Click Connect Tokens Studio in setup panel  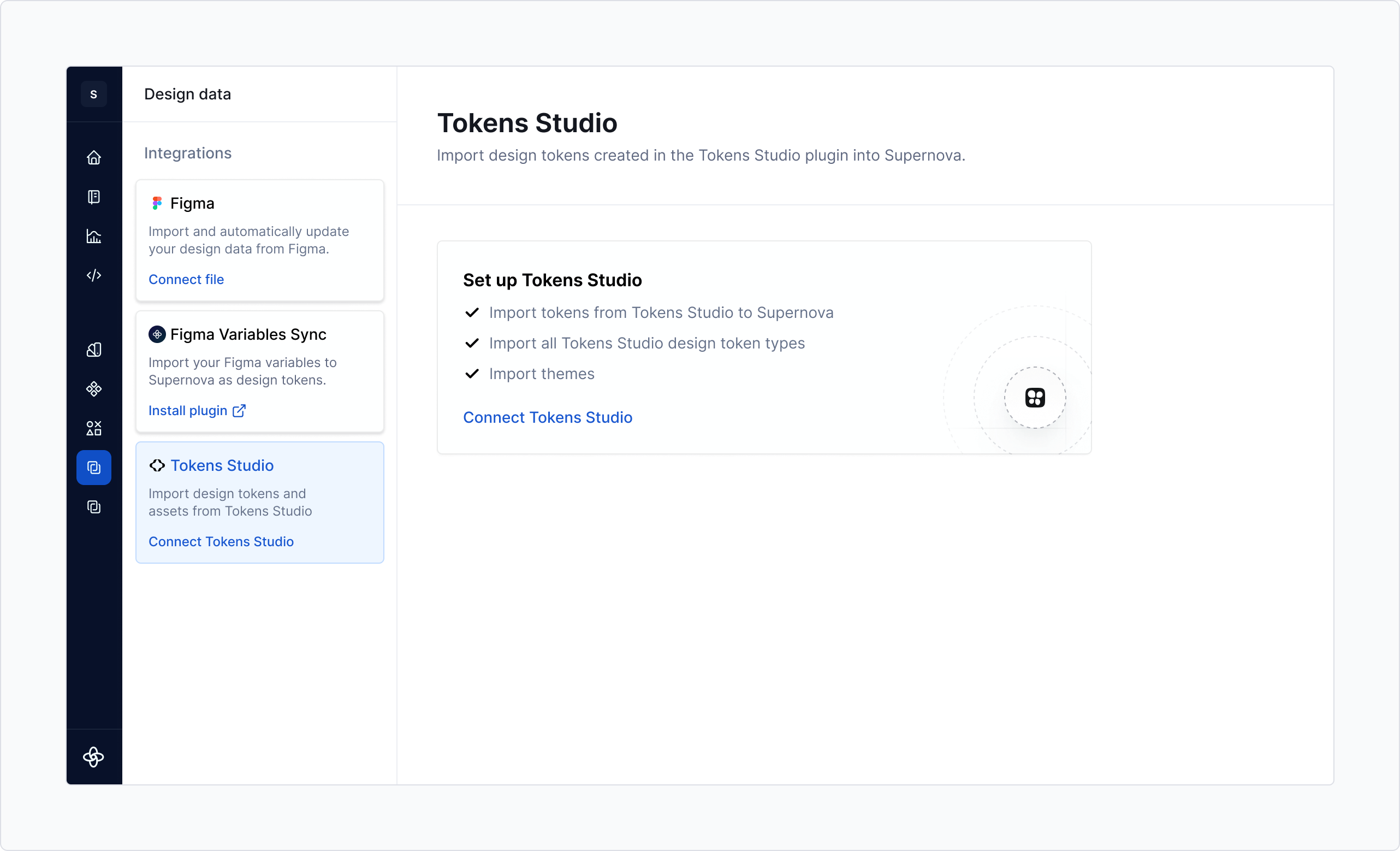pos(547,417)
